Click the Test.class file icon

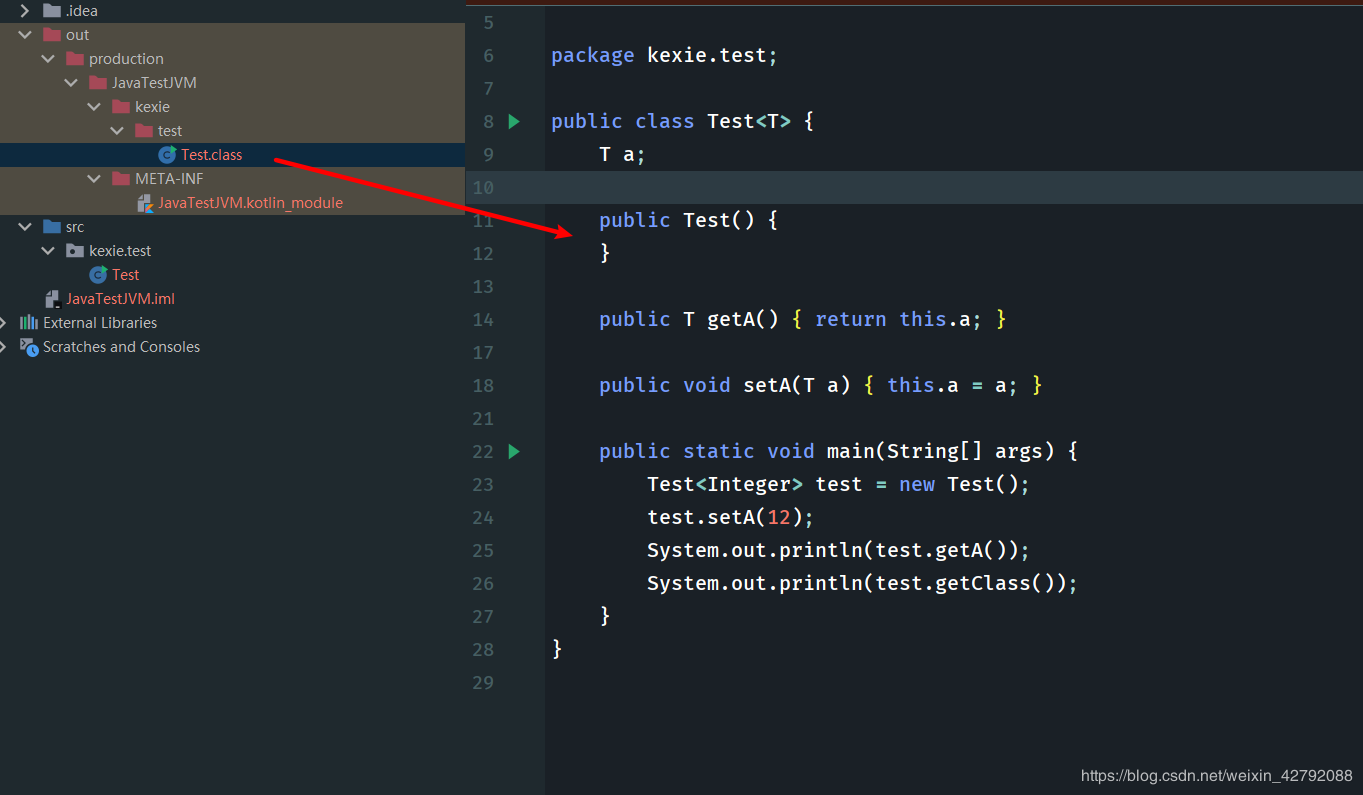(167, 155)
